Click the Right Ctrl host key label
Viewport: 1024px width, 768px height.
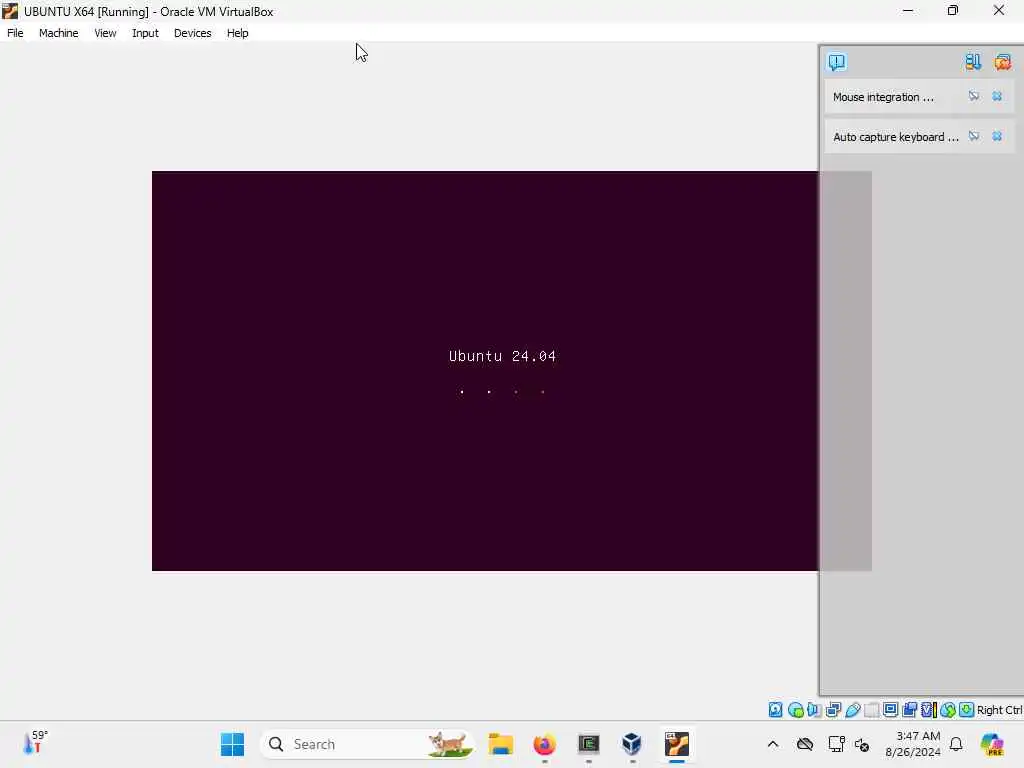coord(999,710)
